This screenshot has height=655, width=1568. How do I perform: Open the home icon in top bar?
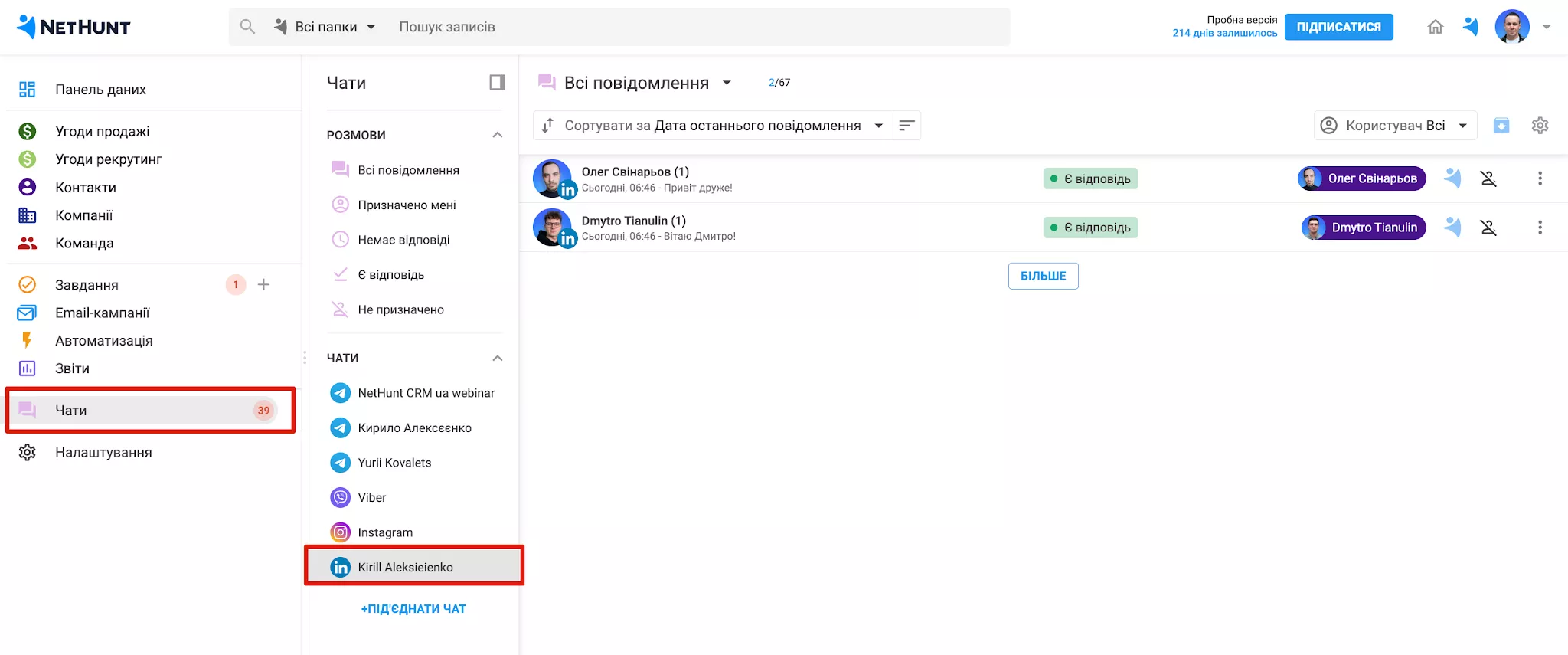click(x=1436, y=27)
